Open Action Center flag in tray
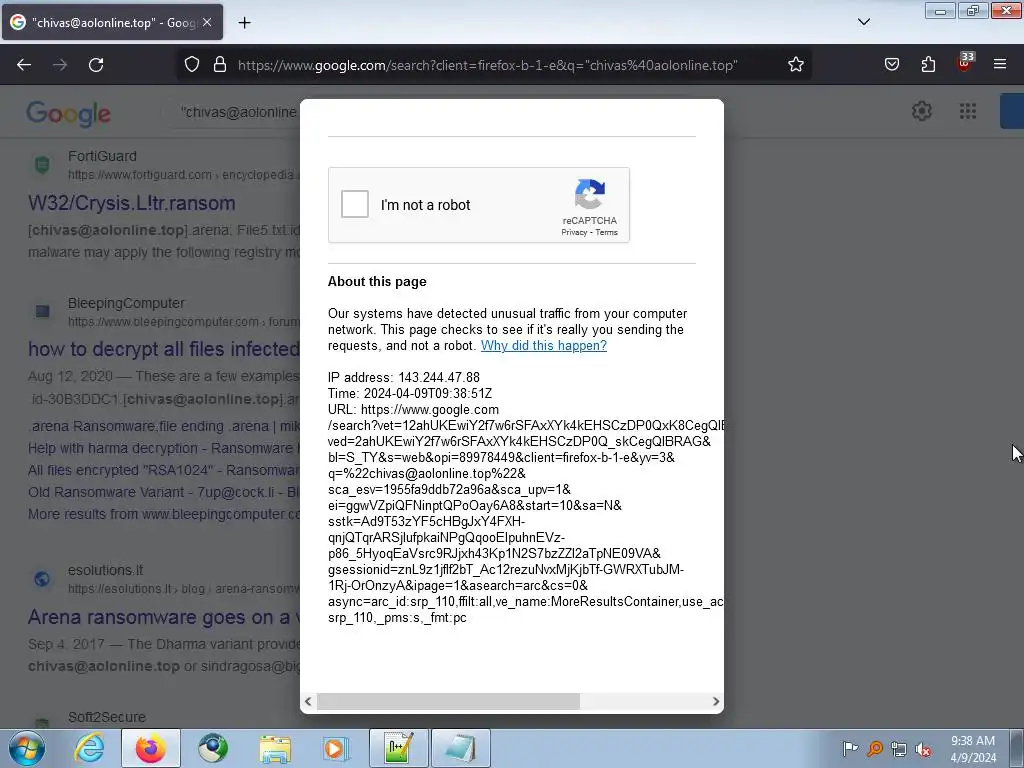The width and height of the screenshot is (1024, 768). pyautogui.click(x=850, y=748)
